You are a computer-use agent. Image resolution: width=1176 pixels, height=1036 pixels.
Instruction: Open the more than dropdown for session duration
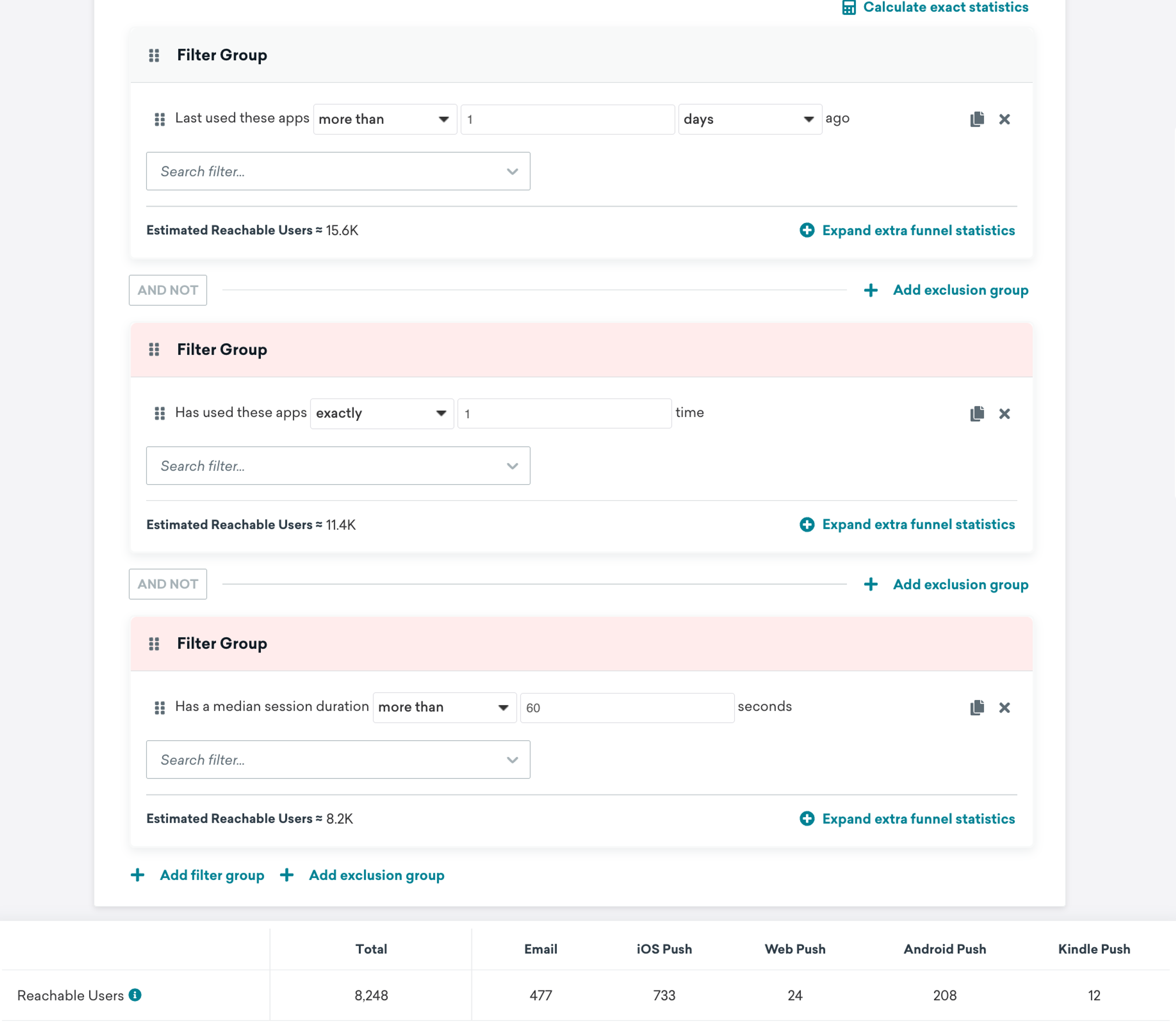click(x=444, y=707)
